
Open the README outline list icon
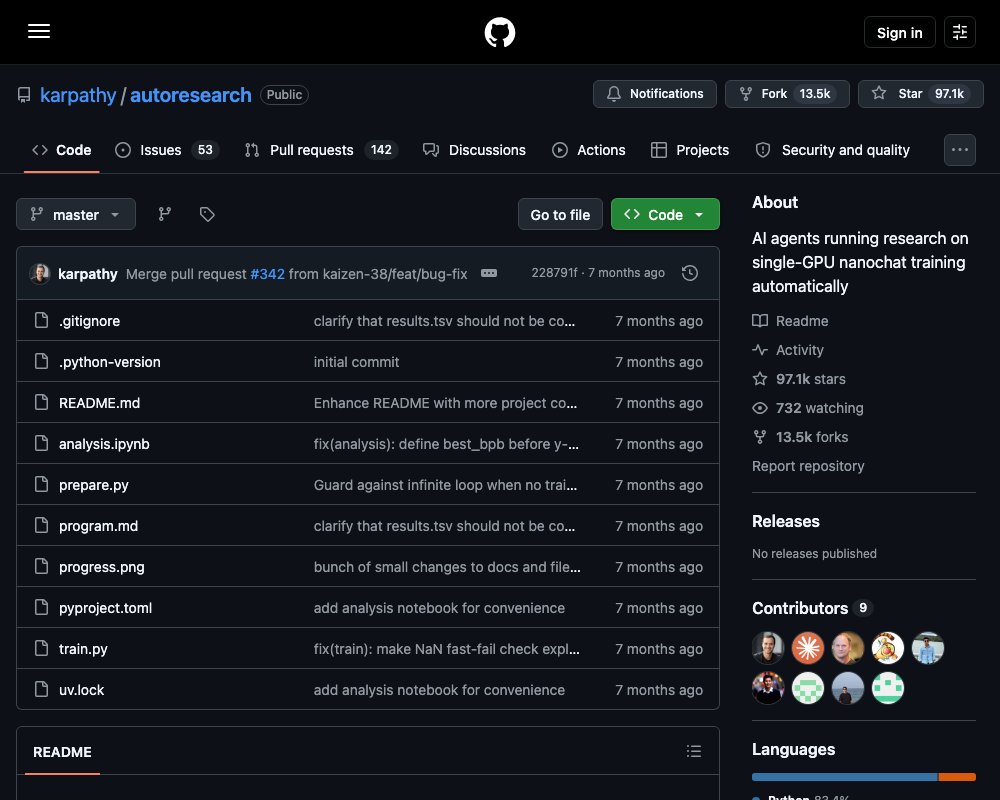pyautogui.click(x=694, y=751)
